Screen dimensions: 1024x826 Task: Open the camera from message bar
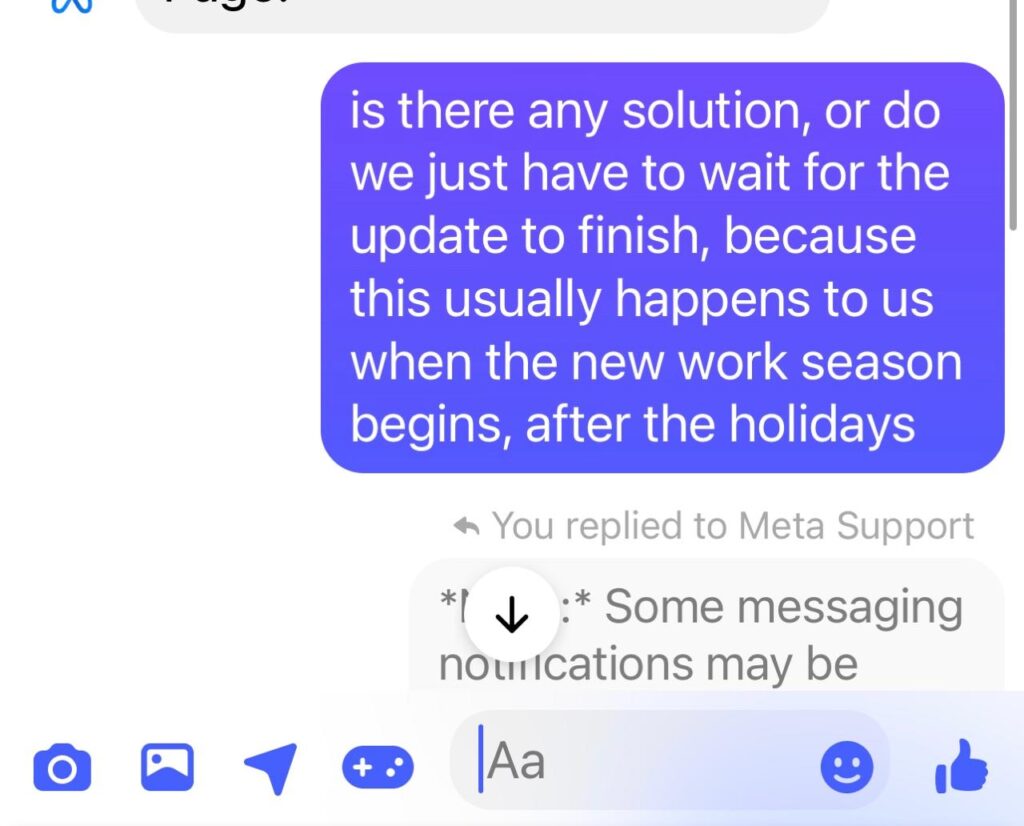pos(62,767)
